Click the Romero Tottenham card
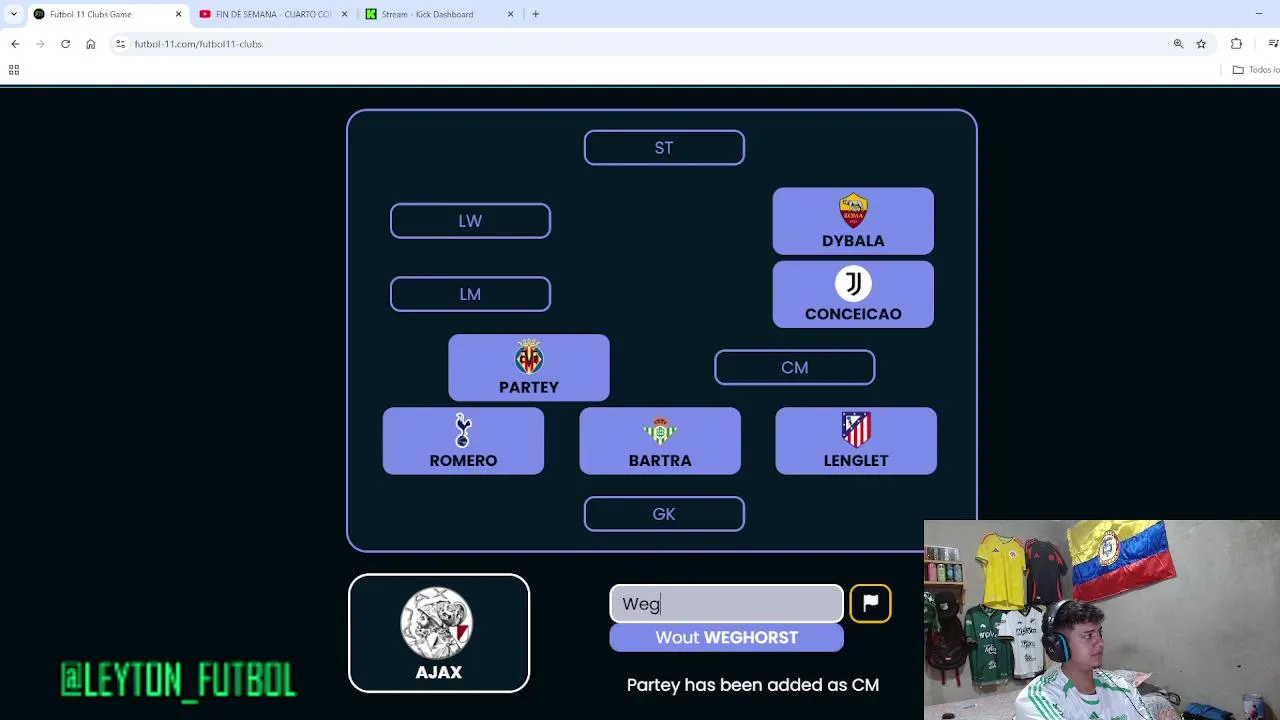The image size is (1280, 720). (463, 441)
